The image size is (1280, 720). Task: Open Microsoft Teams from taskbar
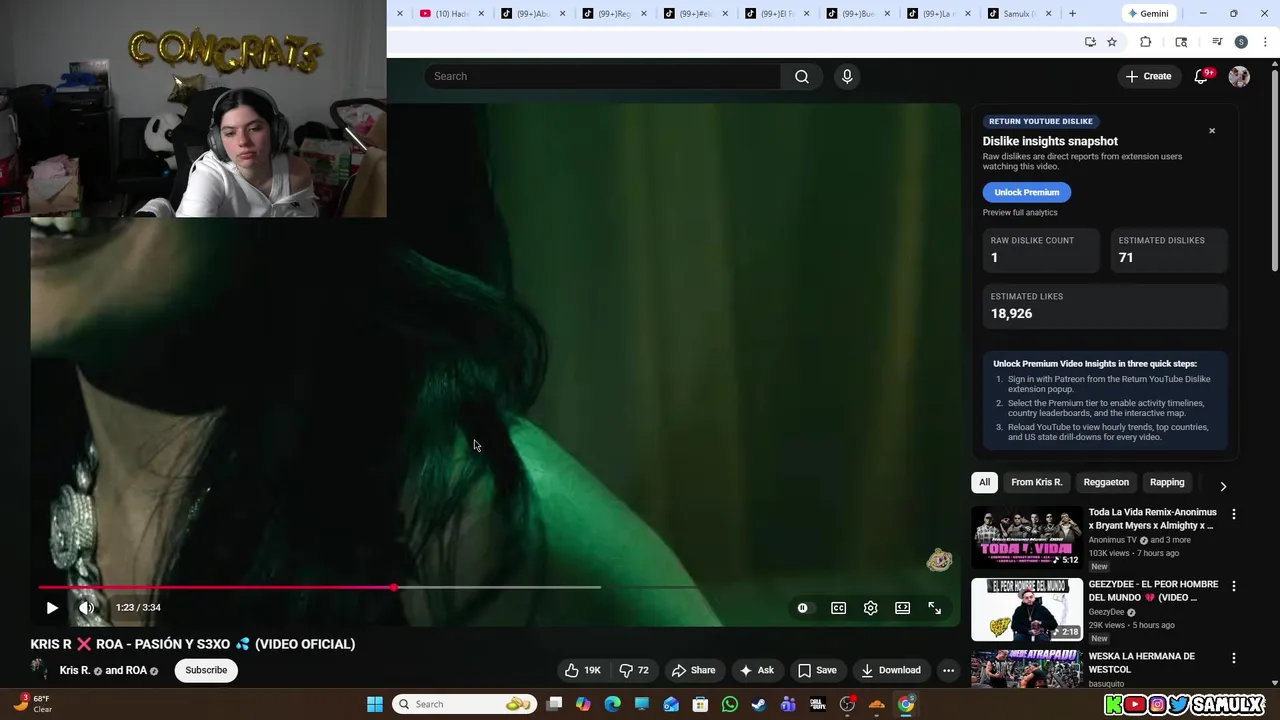tap(788, 704)
